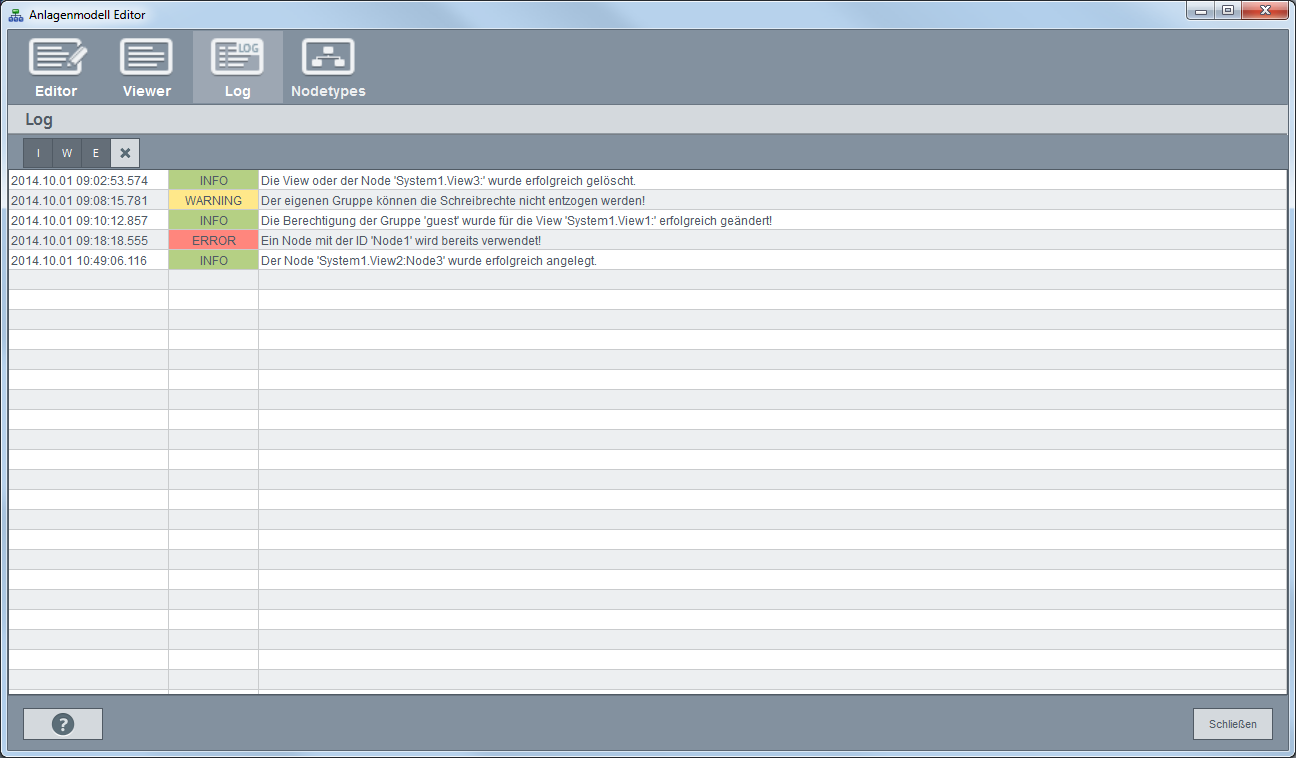Click the INFO cell of the 09:10:12 entry
Image resolution: width=1296 pixels, height=758 pixels.
[x=214, y=221]
